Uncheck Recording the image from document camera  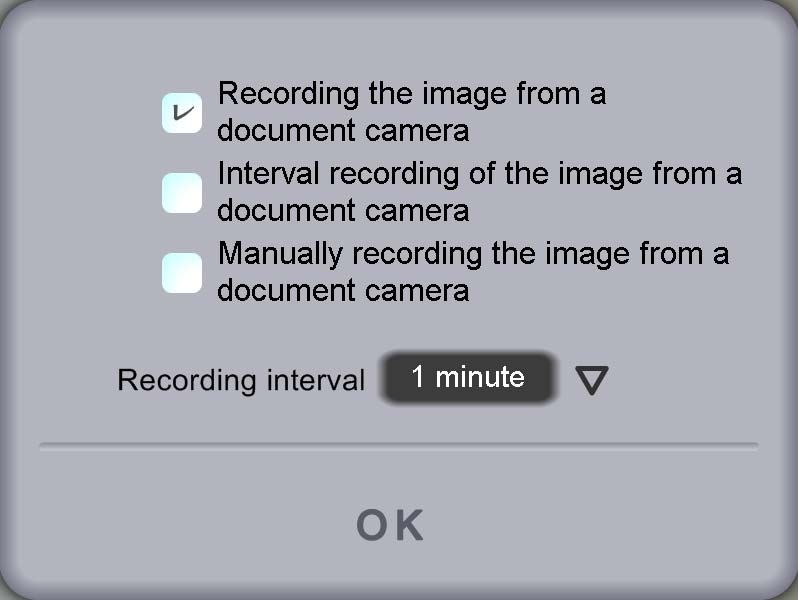tap(182, 113)
